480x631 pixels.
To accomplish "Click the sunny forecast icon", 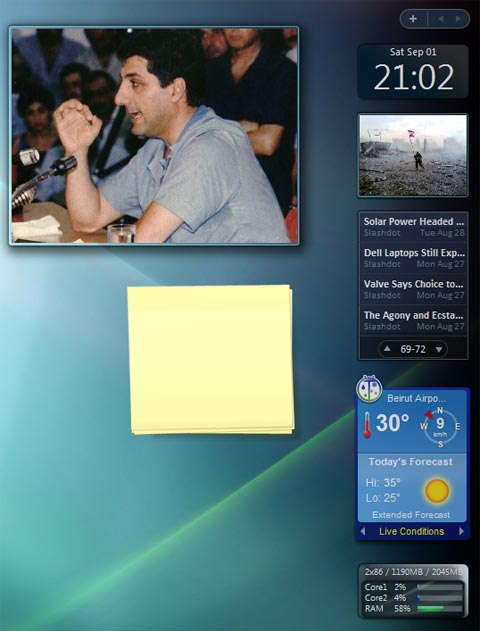I will tap(437, 491).
